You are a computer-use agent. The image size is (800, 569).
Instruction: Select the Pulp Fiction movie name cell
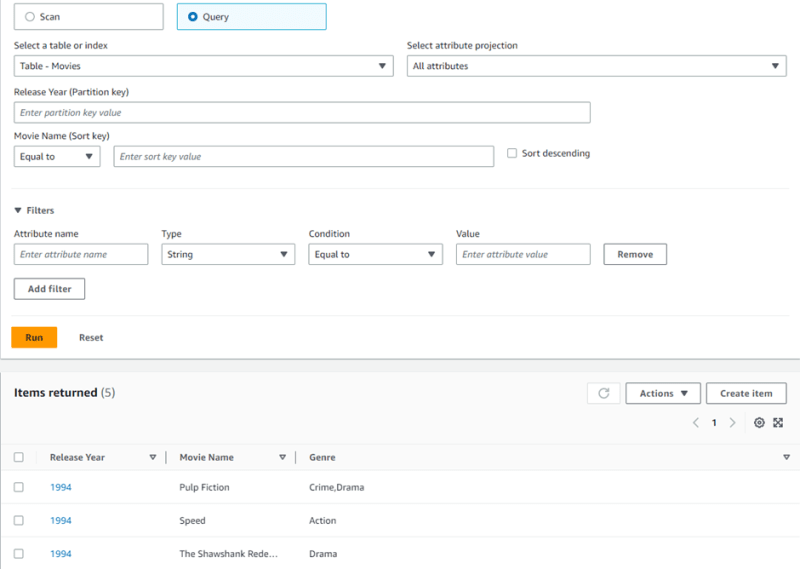pyautogui.click(x=204, y=487)
